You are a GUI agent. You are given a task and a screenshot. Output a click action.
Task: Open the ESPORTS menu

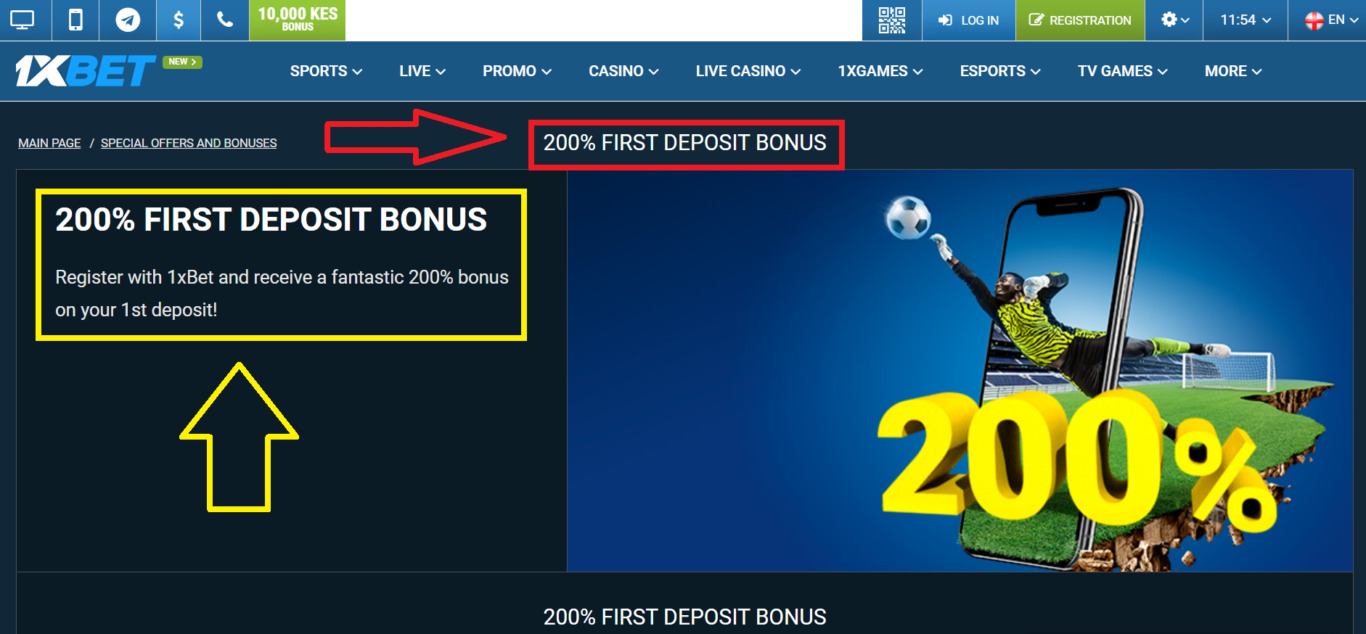click(1000, 71)
